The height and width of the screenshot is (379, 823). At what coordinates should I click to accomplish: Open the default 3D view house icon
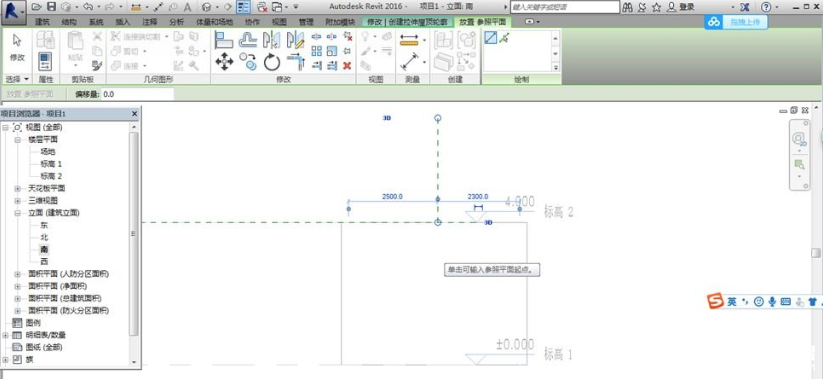207,7
